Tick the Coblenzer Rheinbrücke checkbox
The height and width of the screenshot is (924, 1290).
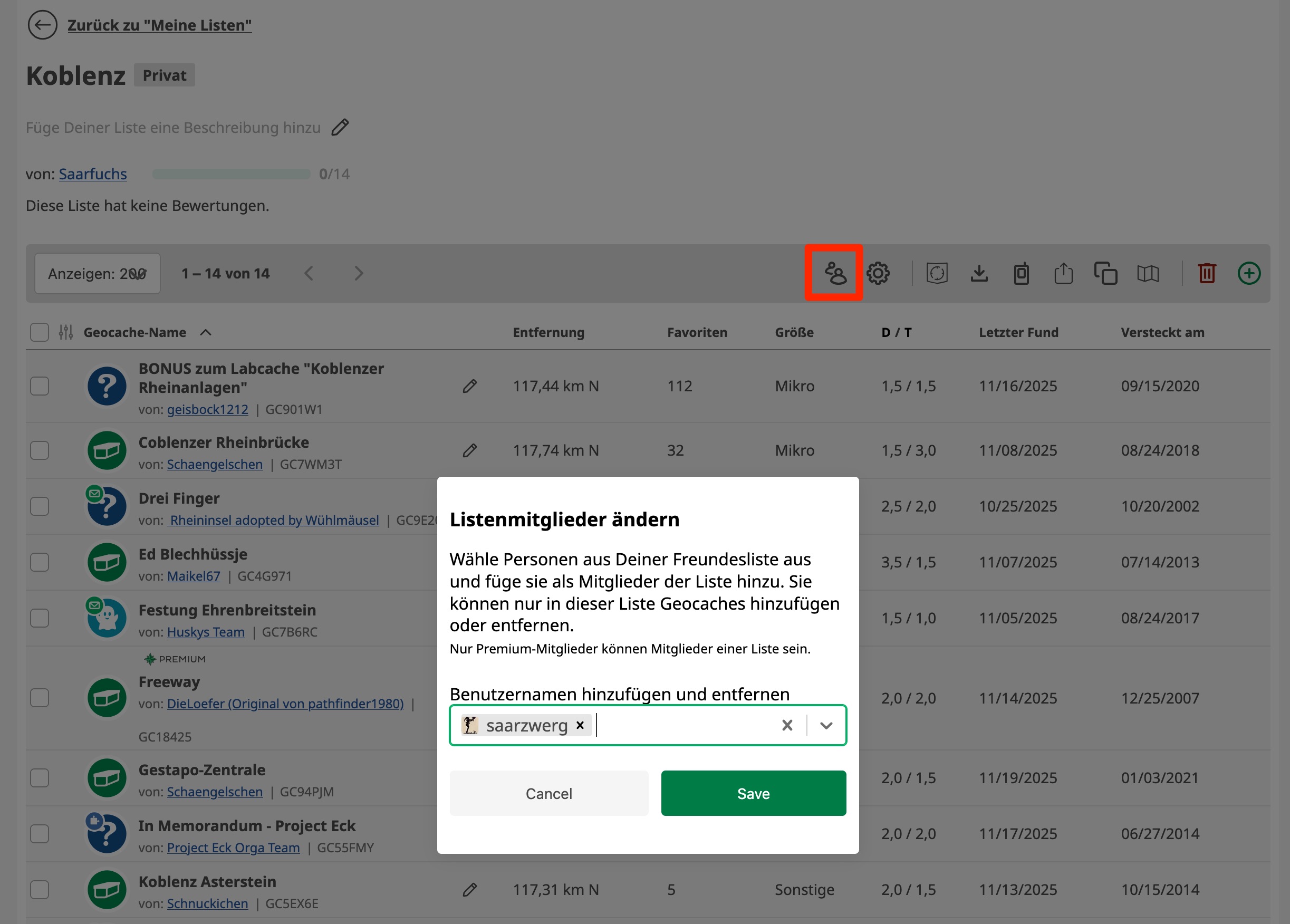click(x=39, y=450)
